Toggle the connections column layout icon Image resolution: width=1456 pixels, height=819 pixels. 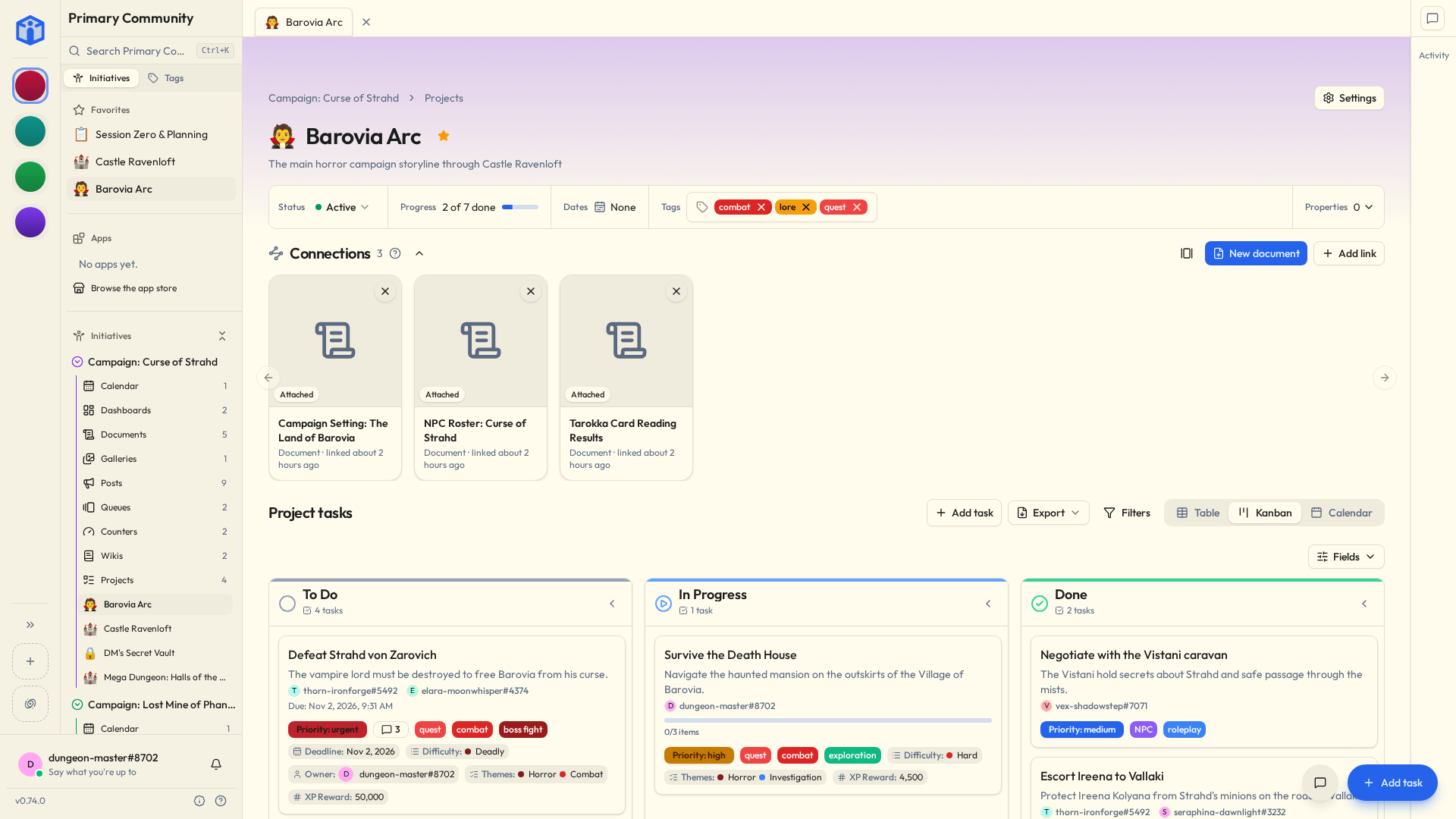(1187, 253)
